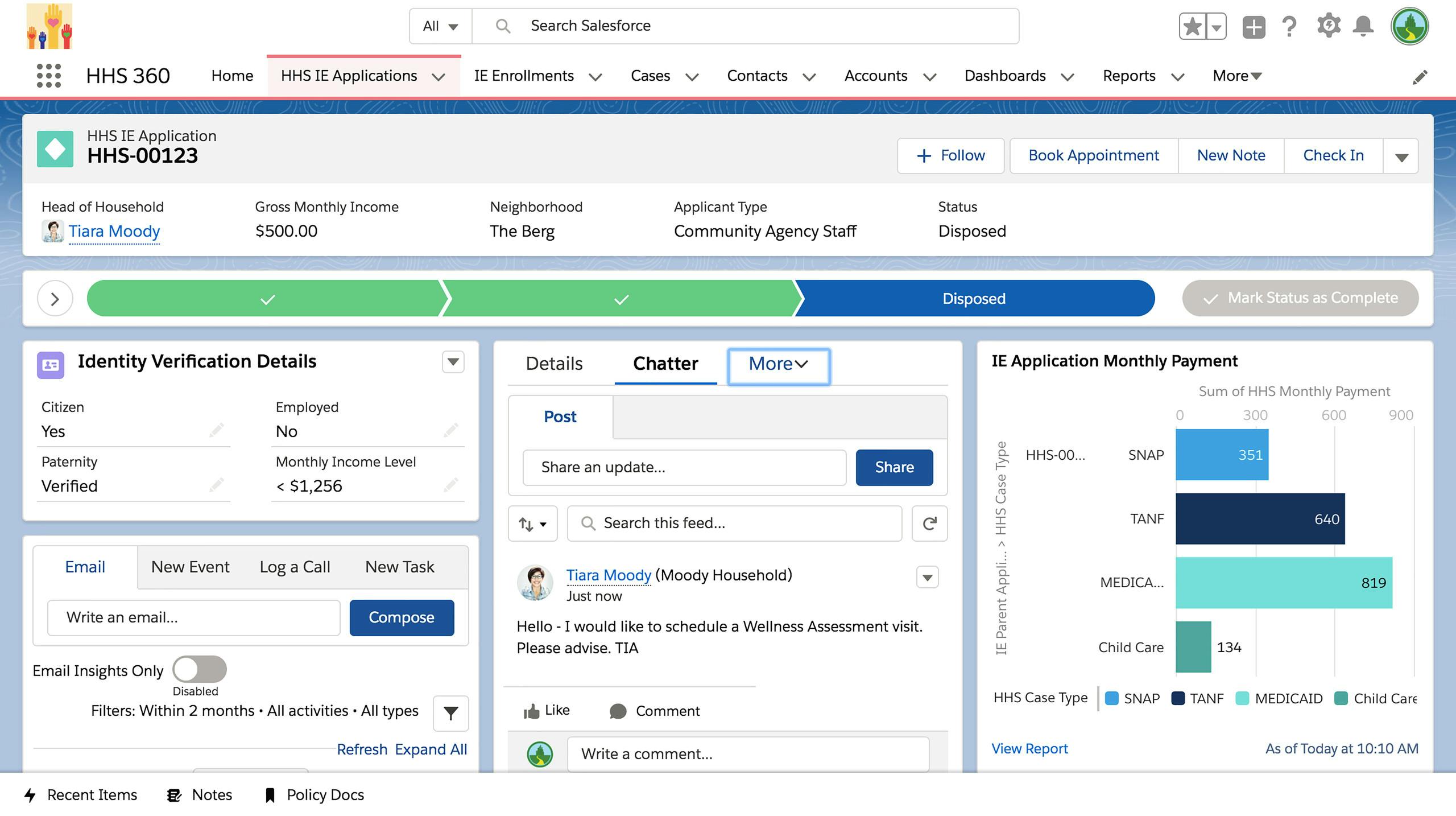Click the refresh feed icon in Chatter
1456x816 pixels.
point(929,522)
